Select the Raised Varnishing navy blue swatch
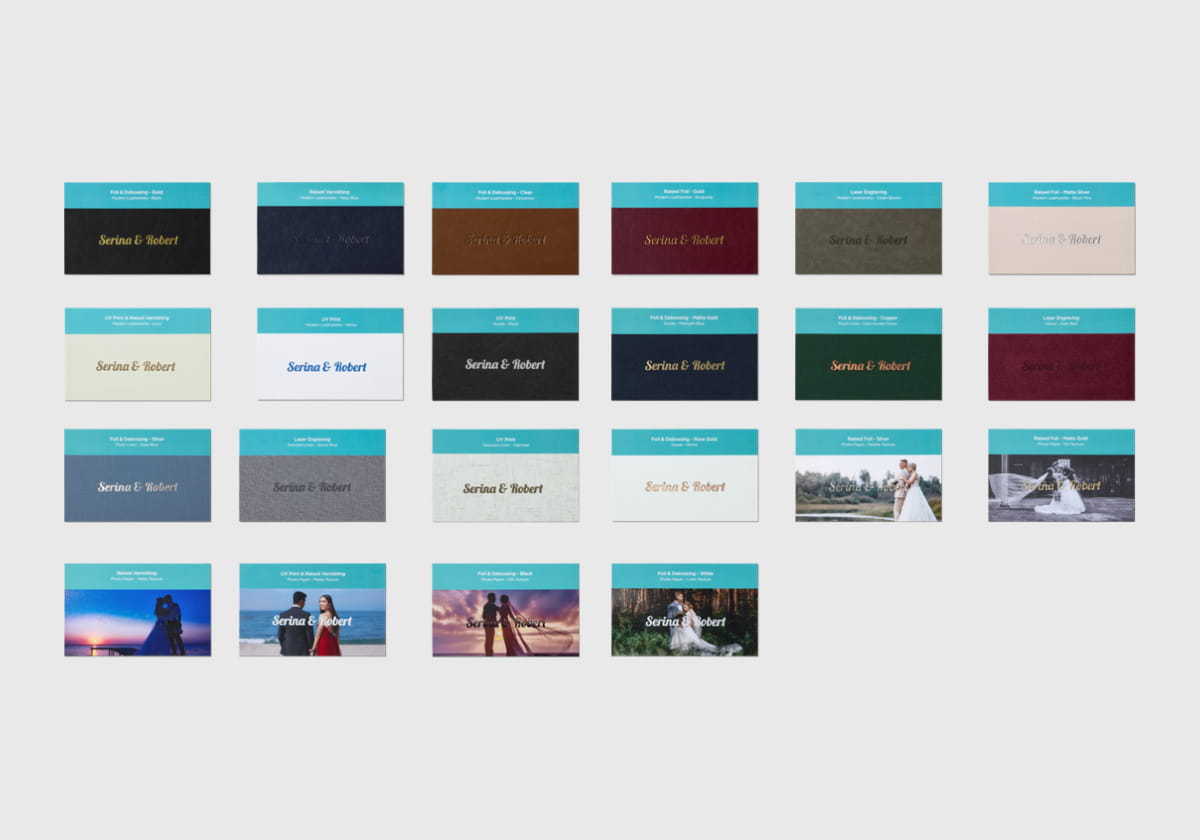Image resolution: width=1200 pixels, height=840 pixels. pos(330,228)
